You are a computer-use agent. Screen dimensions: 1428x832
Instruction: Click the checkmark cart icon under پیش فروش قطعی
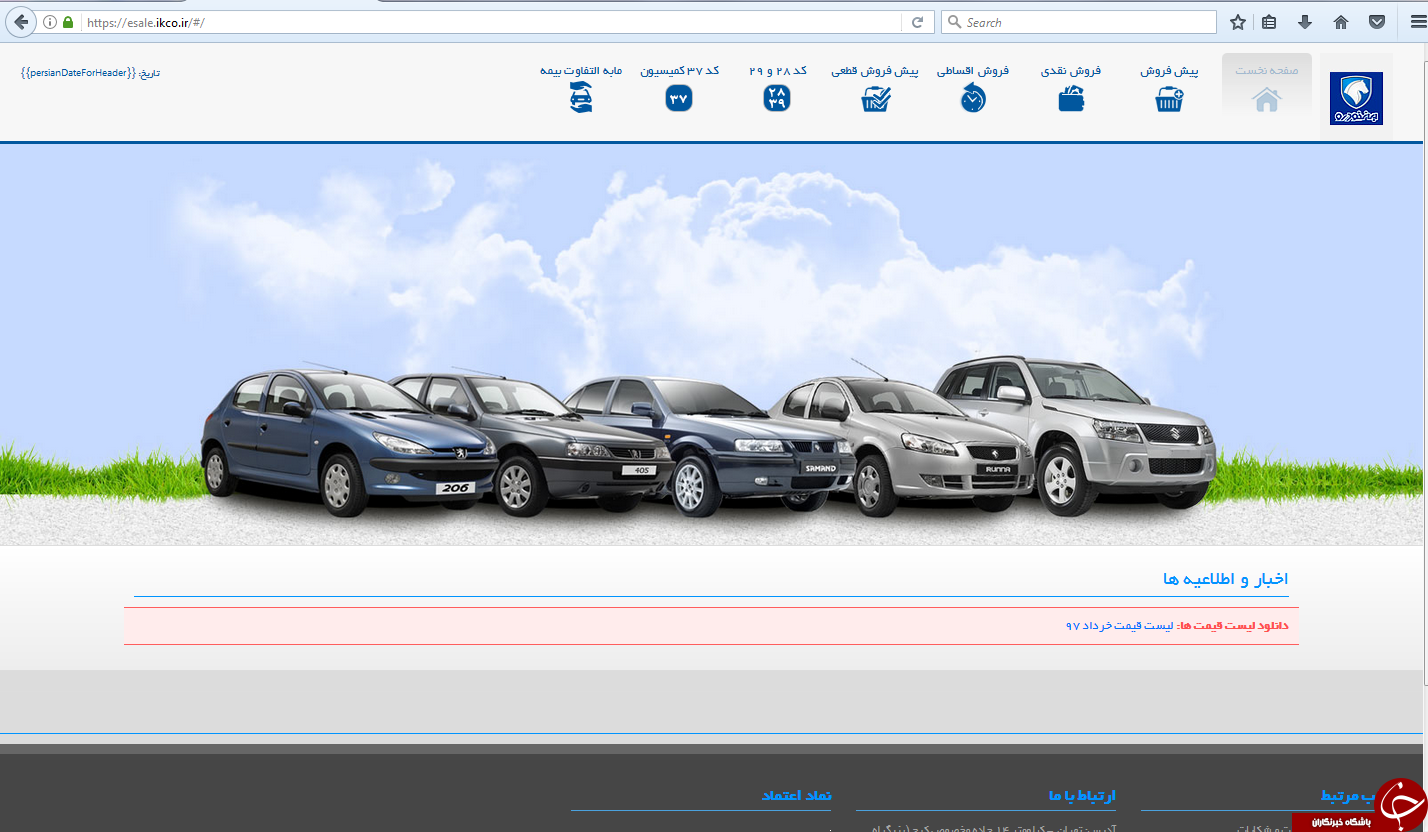click(x=875, y=99)
